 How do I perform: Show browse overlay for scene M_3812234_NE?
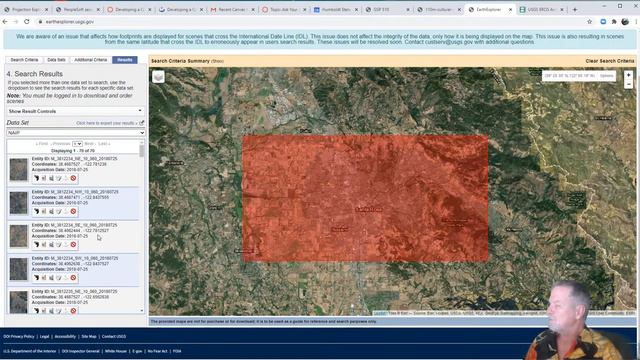click(x=44, y=178)
